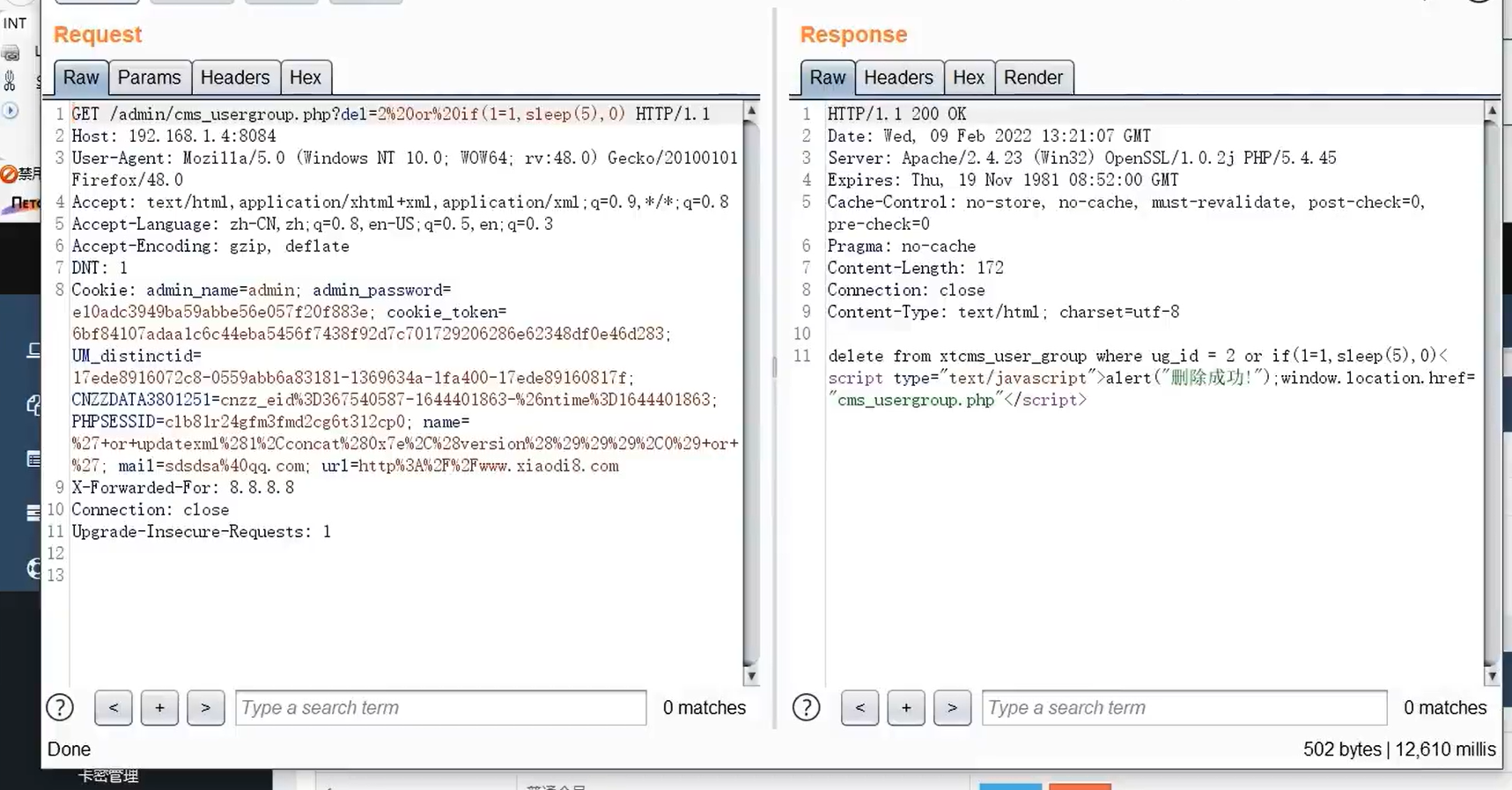Image resolution: width=1512 pixels, height=790 pixels.
Task: Click the Content-Type: text/html response header
Action: pyautogui.click(x=1003, y=312)
